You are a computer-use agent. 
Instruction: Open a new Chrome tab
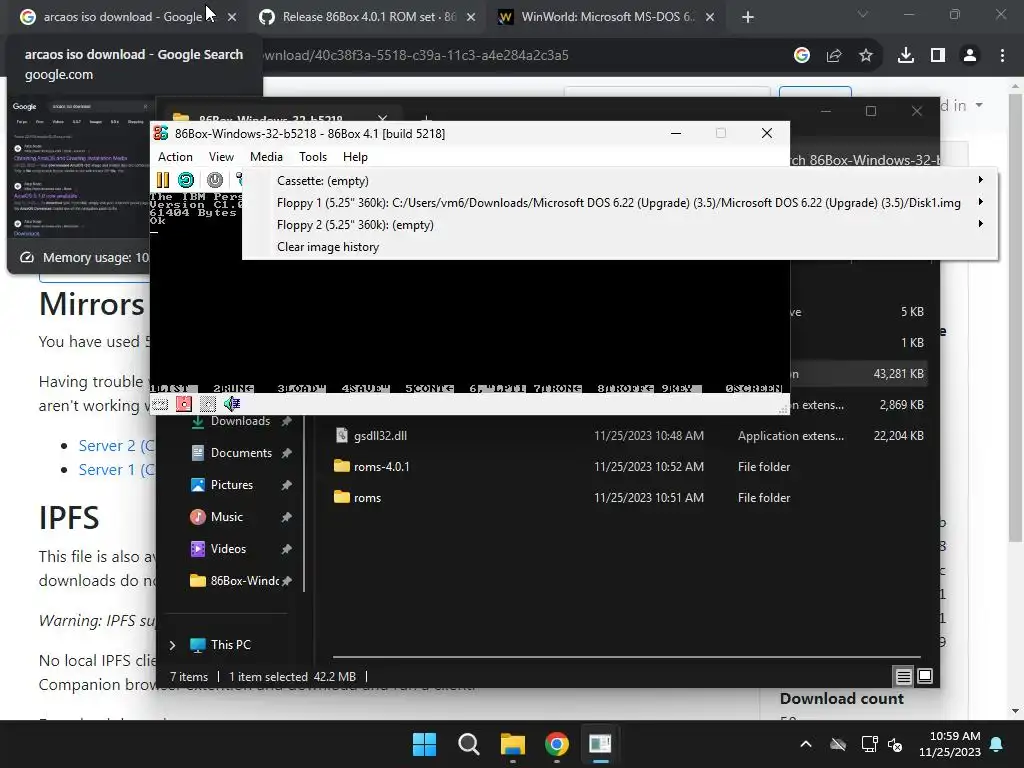(x=748, y=18)
